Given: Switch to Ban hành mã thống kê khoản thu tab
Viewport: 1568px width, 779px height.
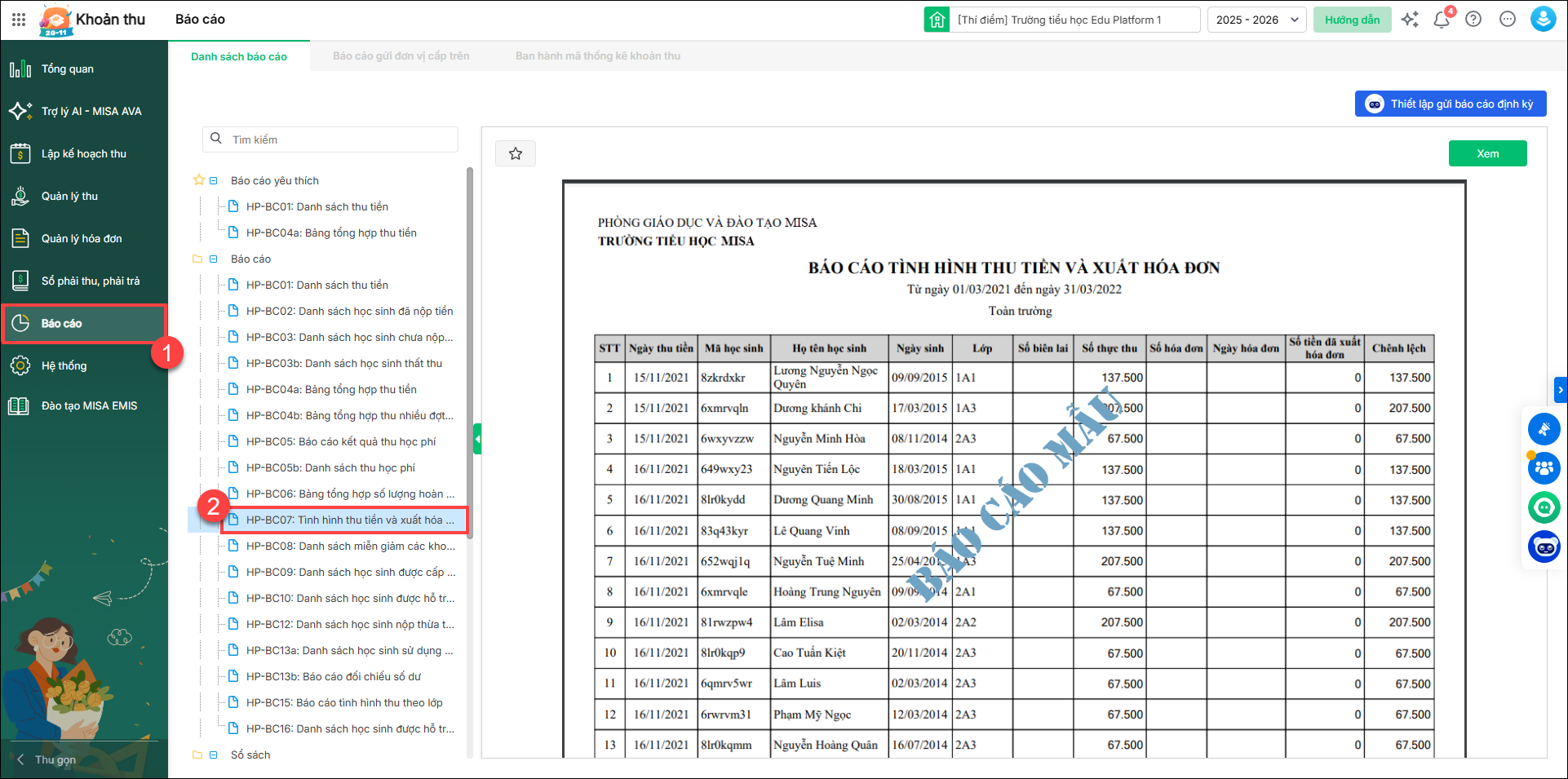Looking at the screenshot, I should click(597, 56).
